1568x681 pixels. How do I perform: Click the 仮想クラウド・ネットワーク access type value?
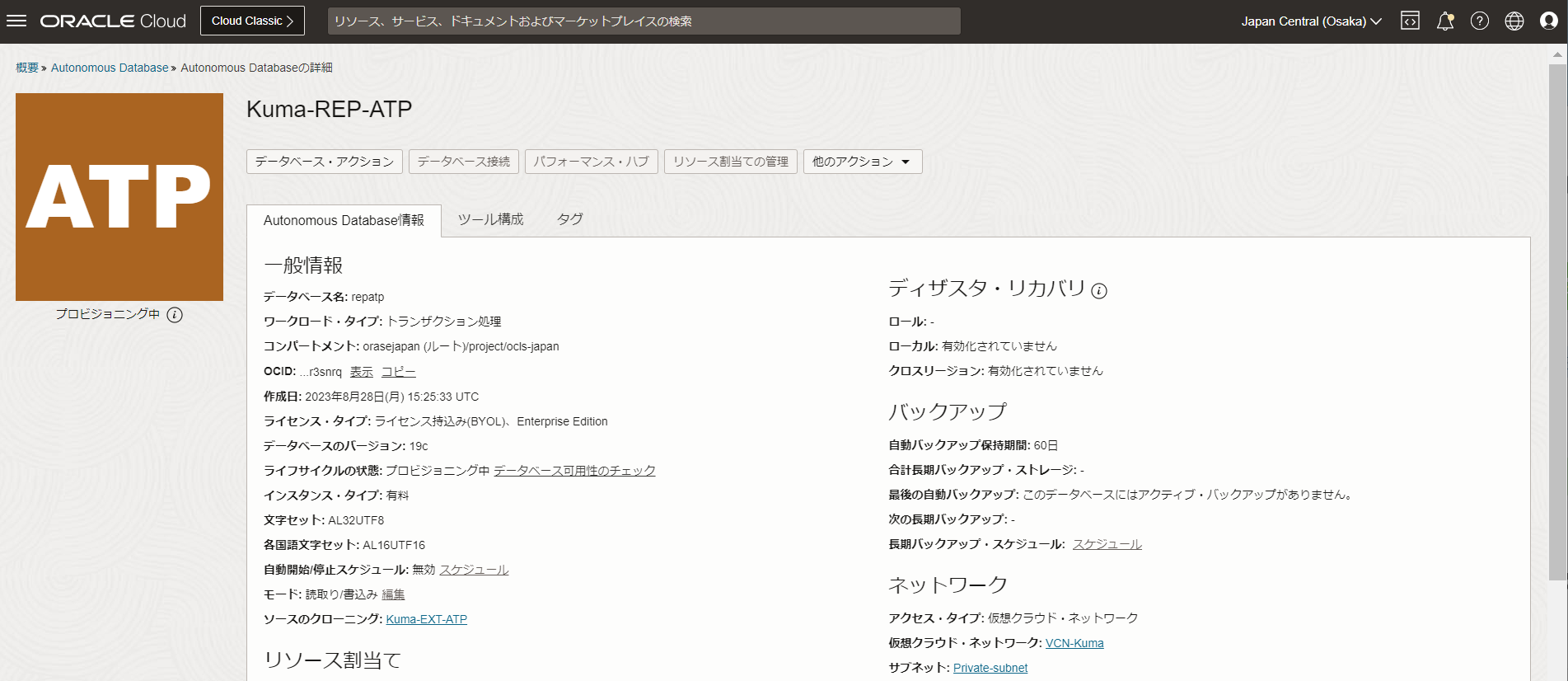tap(1063, 618)
